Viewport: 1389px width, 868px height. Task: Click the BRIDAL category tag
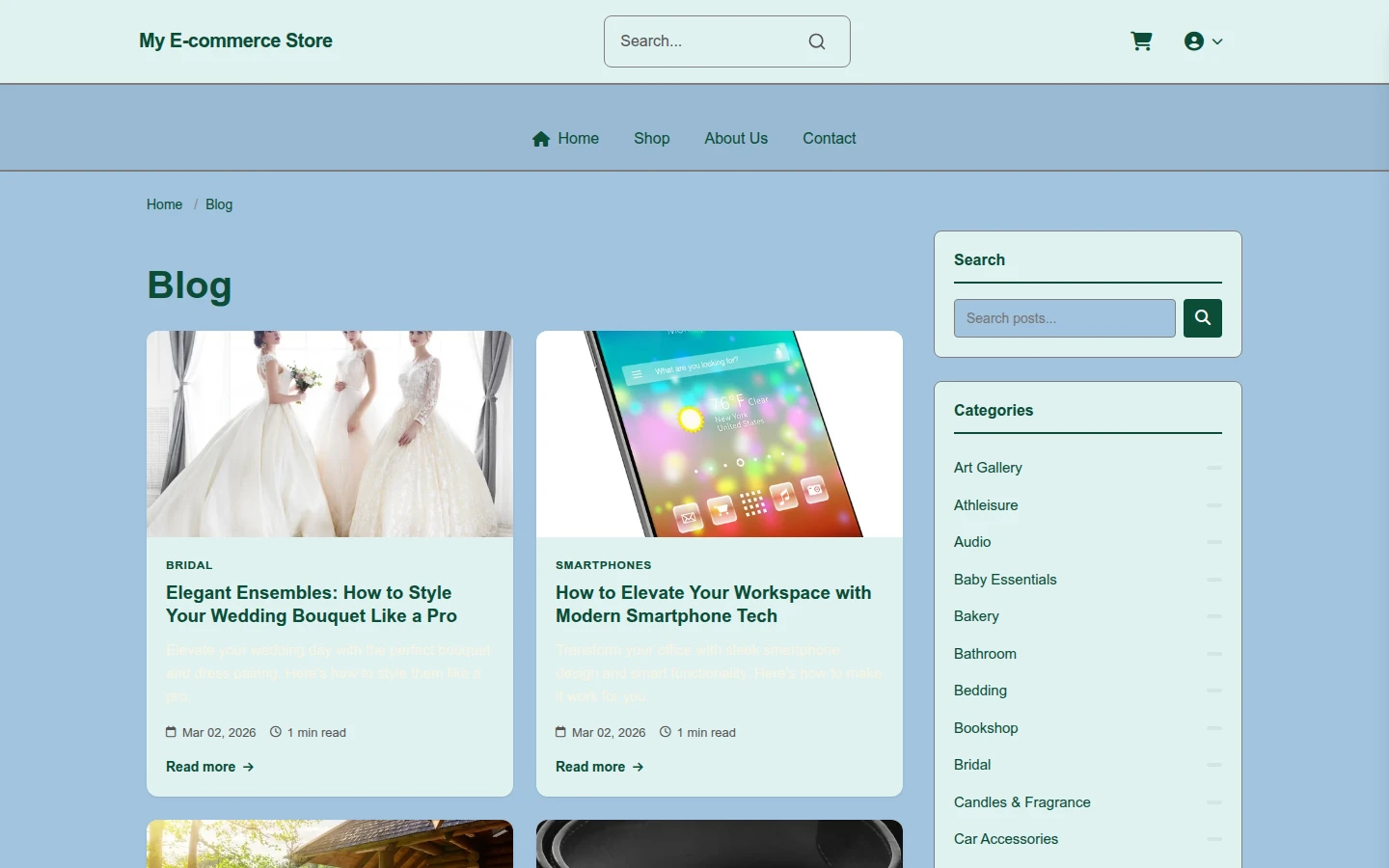tap(189, 565)
